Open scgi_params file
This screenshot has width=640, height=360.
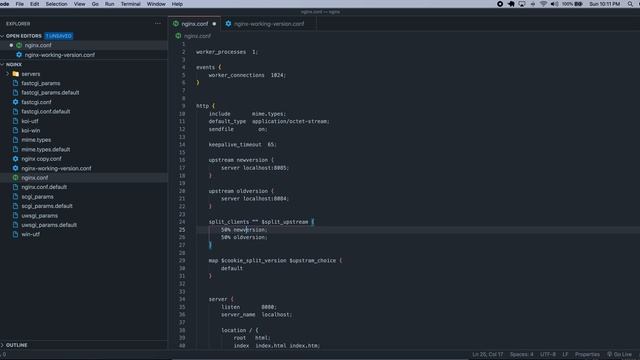pyautogui.click(x=37, y=197)
